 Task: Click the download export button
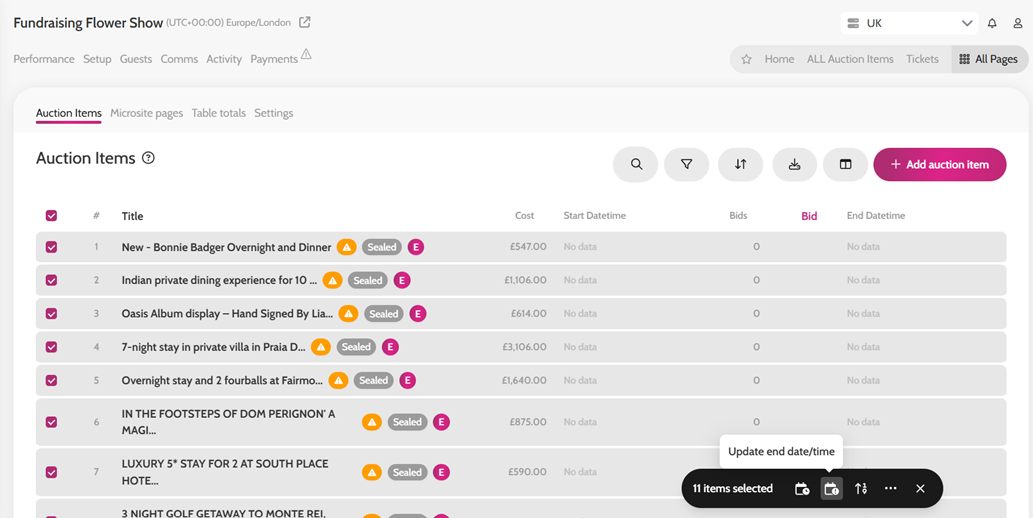click(x=795, y=165)
